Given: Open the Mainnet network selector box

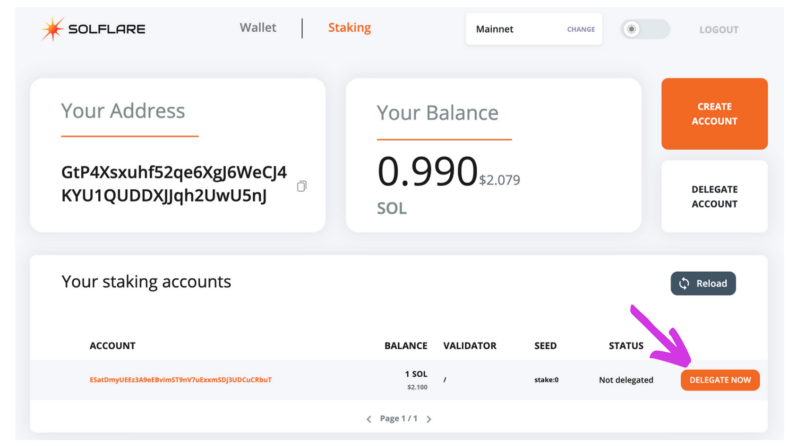Looking at the screenshot, I should click(x=534, y=29).
